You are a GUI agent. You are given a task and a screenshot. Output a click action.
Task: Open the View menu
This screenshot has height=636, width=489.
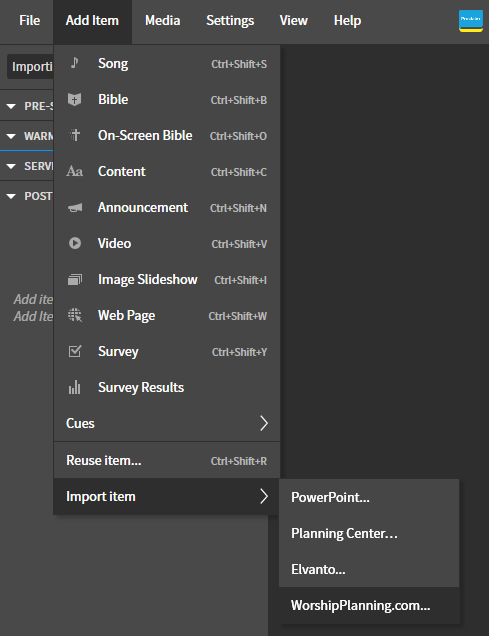tap(294, 21)
